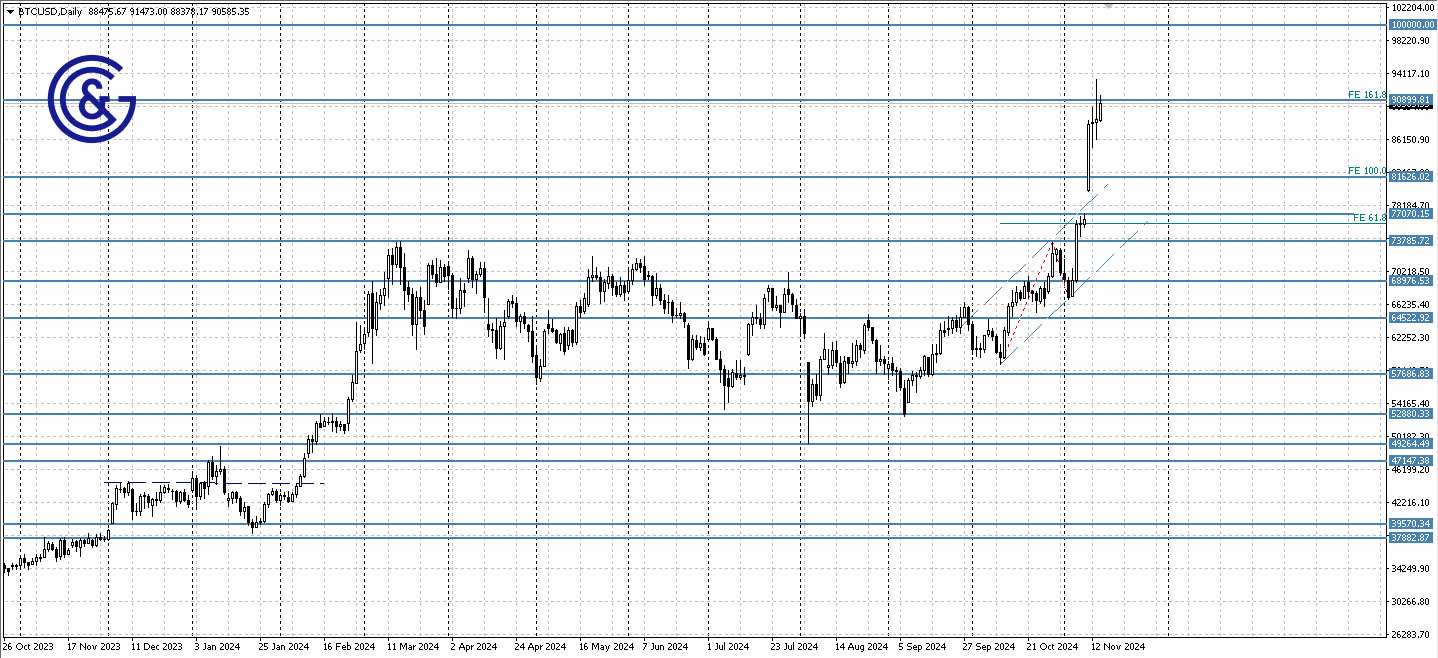Click the 81626.02 price label
The image size is (1438, 658).
1408,177
